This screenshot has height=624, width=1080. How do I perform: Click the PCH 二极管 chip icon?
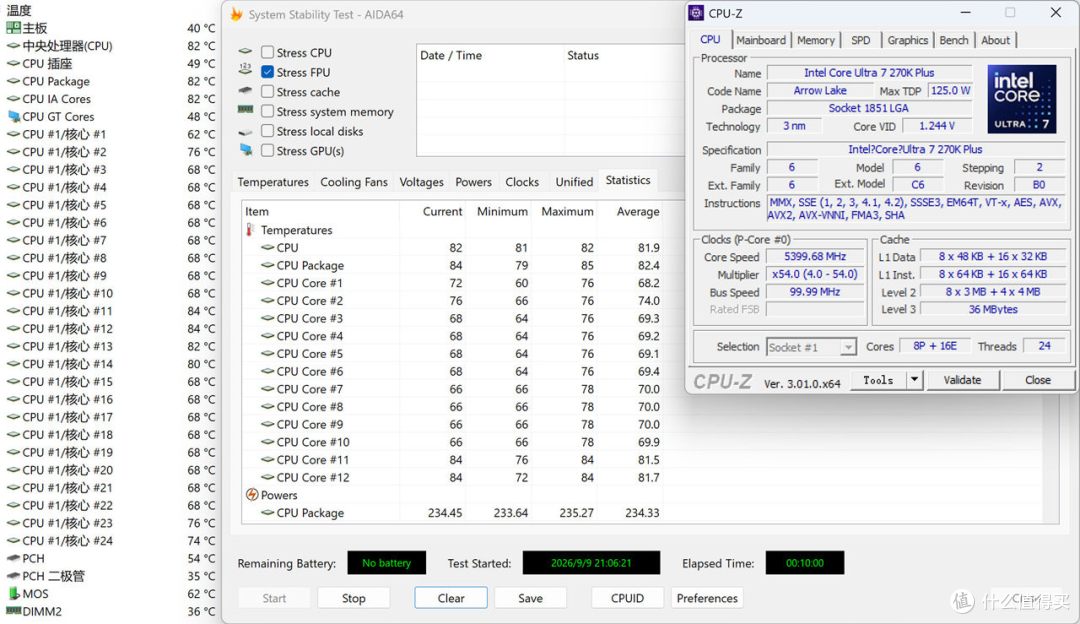tap(13, 576)
